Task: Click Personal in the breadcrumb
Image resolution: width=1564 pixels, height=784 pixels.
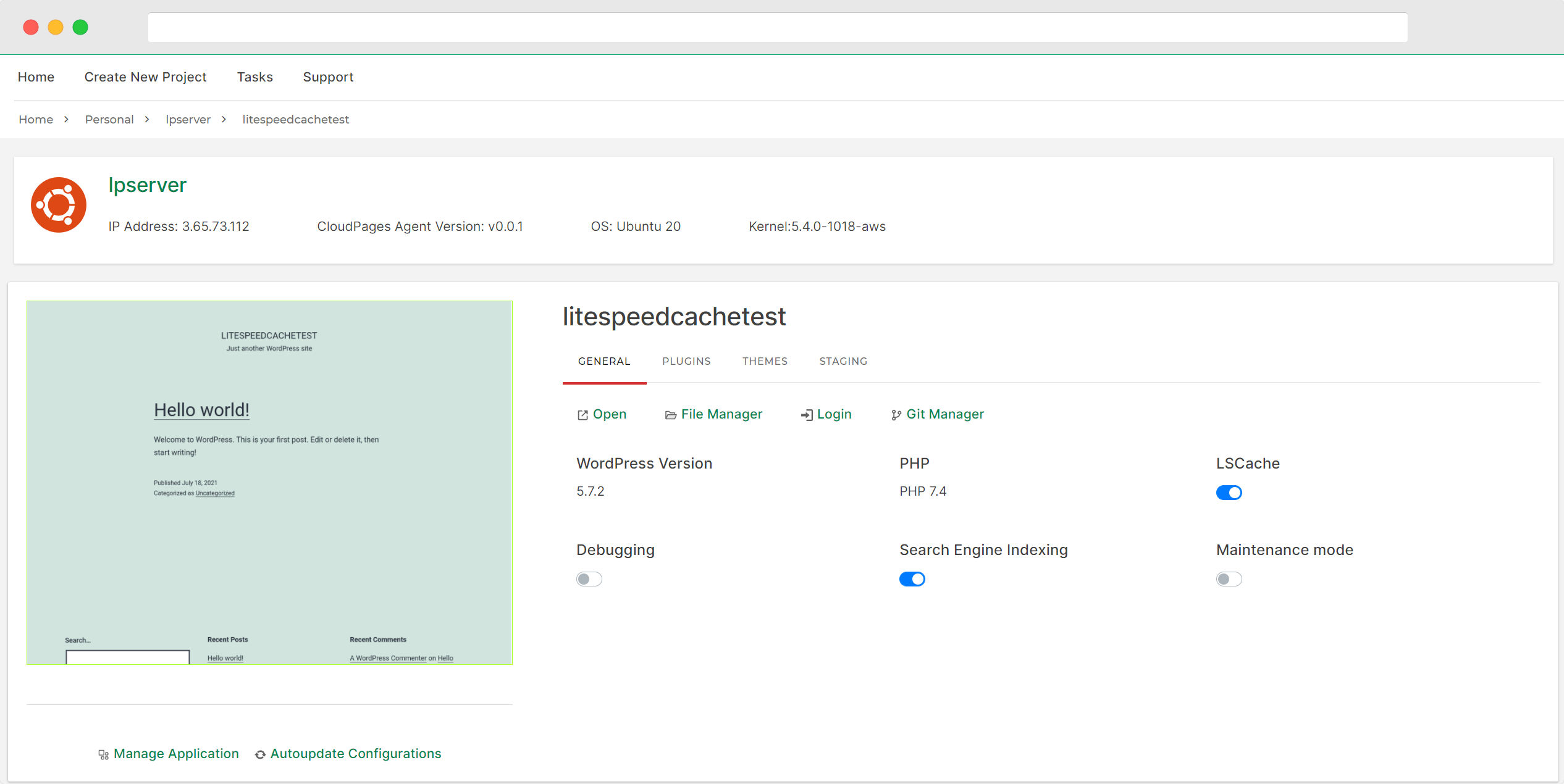Action: click(x=109, y=119)
